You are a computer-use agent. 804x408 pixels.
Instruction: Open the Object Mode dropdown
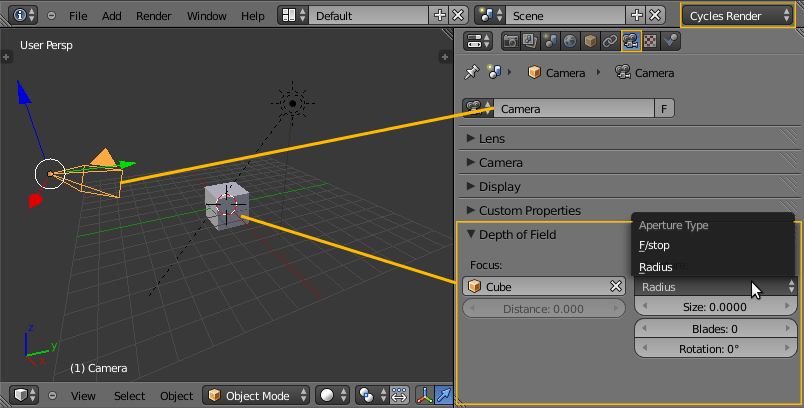tap(256, 395)
